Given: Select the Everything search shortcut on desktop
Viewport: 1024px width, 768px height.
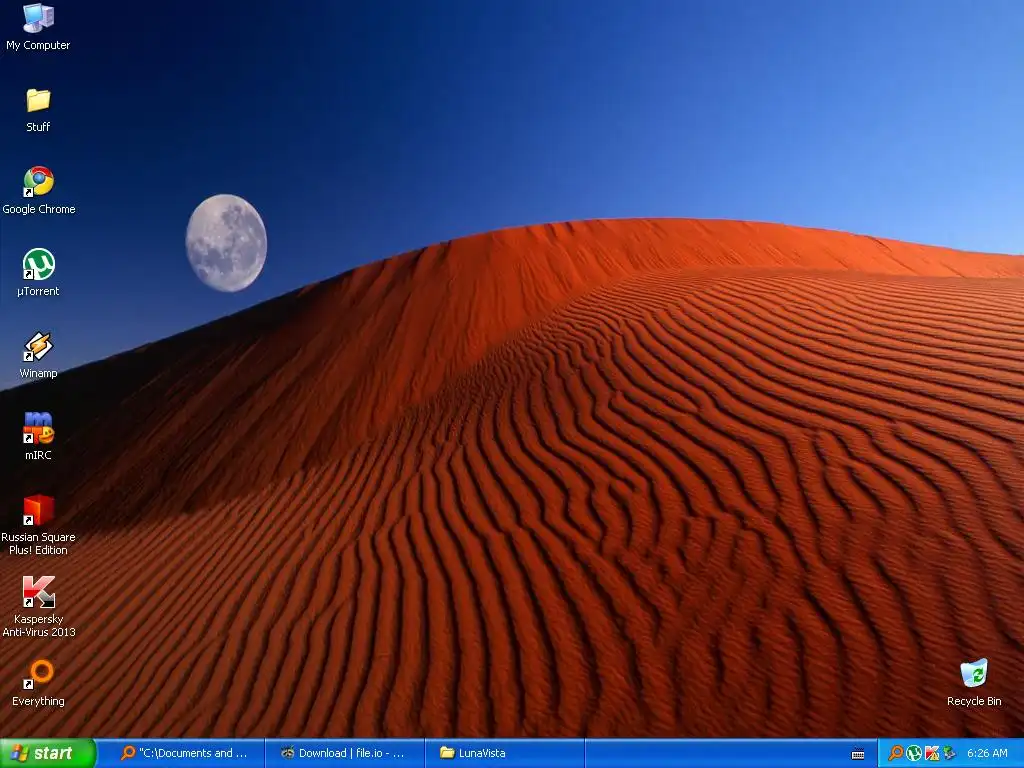Looking at the screenshot, I should click(x=38, y=683).
